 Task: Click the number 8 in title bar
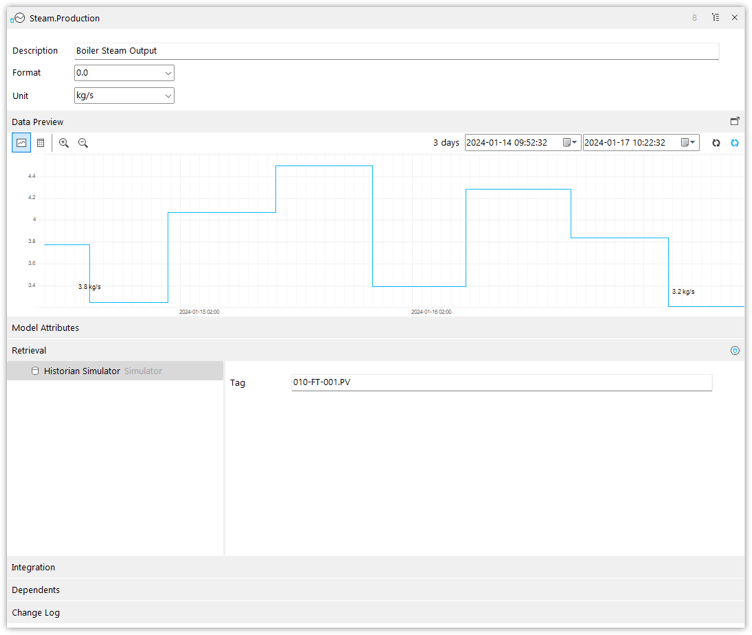tap(694, 18)
